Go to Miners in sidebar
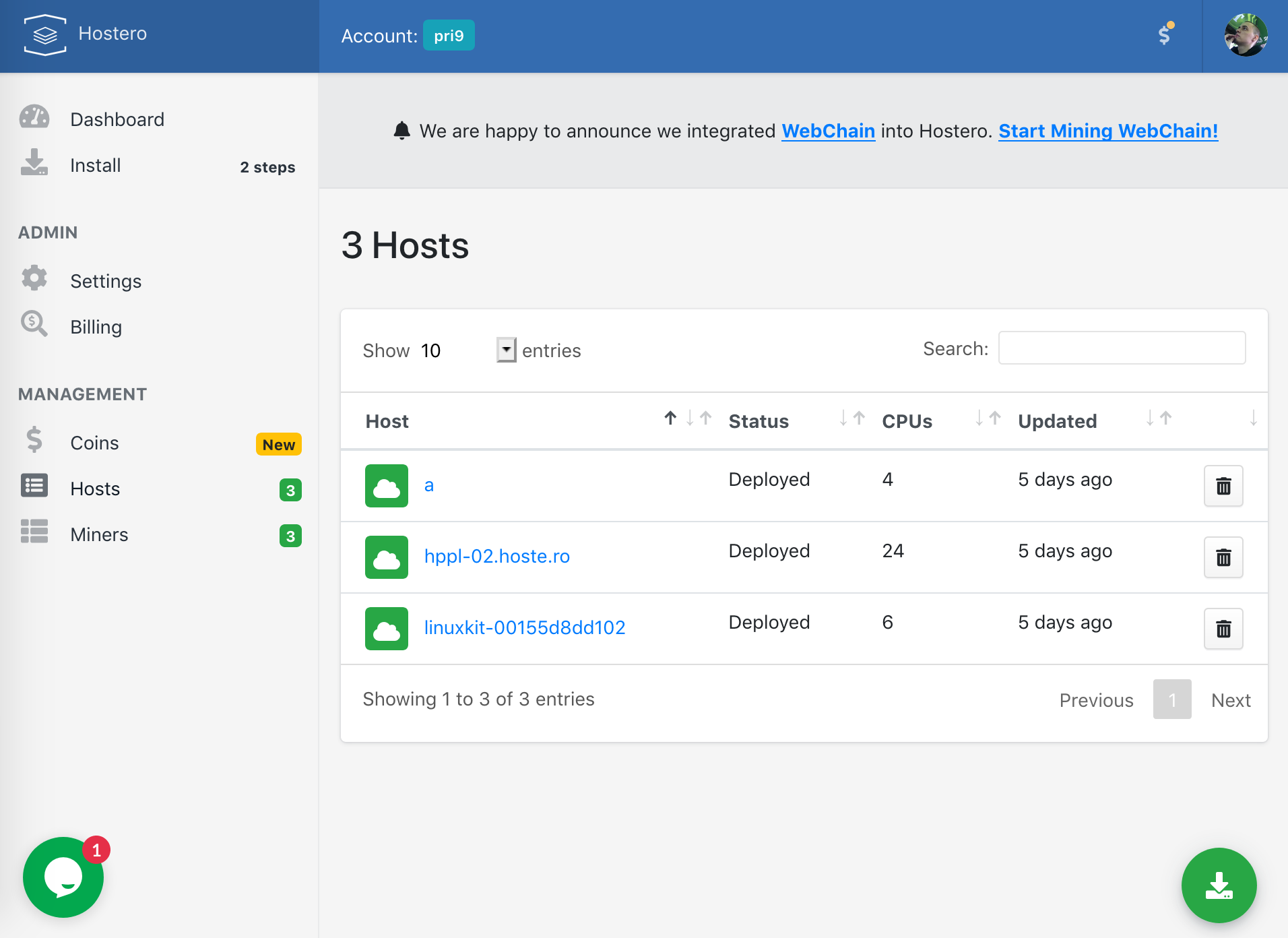 [x=99, y=534]
